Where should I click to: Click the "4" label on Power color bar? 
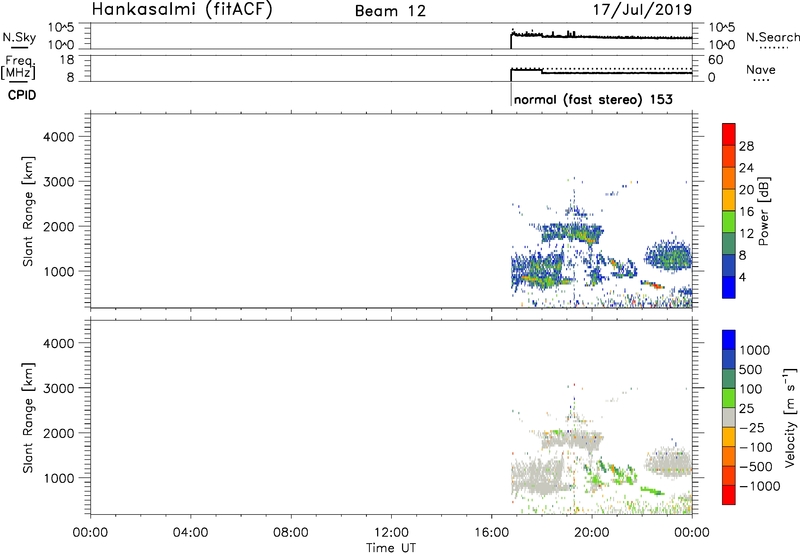pyautogui.click(x=742, y=278)
